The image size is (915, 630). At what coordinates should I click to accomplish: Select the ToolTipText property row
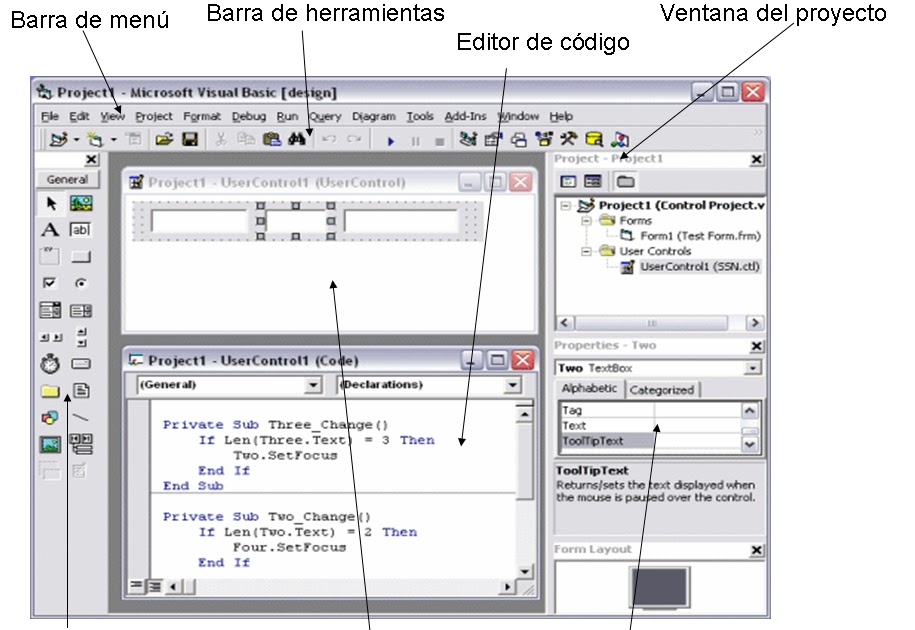coord(651,441)
